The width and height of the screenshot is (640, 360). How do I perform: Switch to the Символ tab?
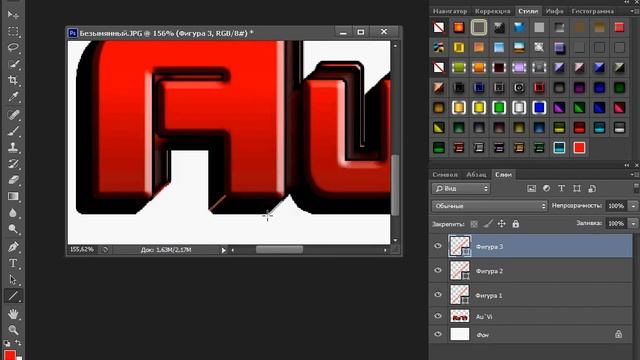tap(445, 175)
